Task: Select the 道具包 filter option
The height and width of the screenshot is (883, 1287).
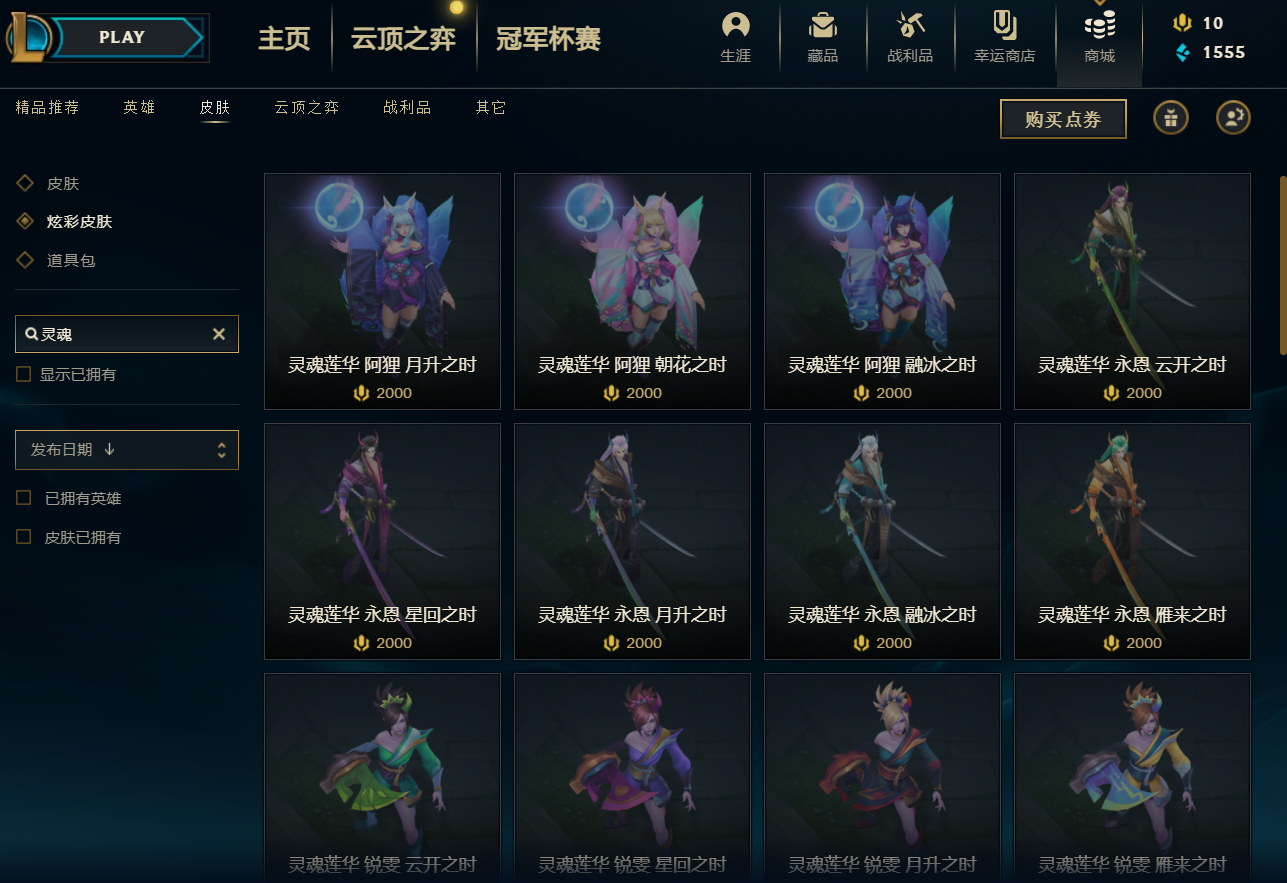Action: click(x=71, y=260)
